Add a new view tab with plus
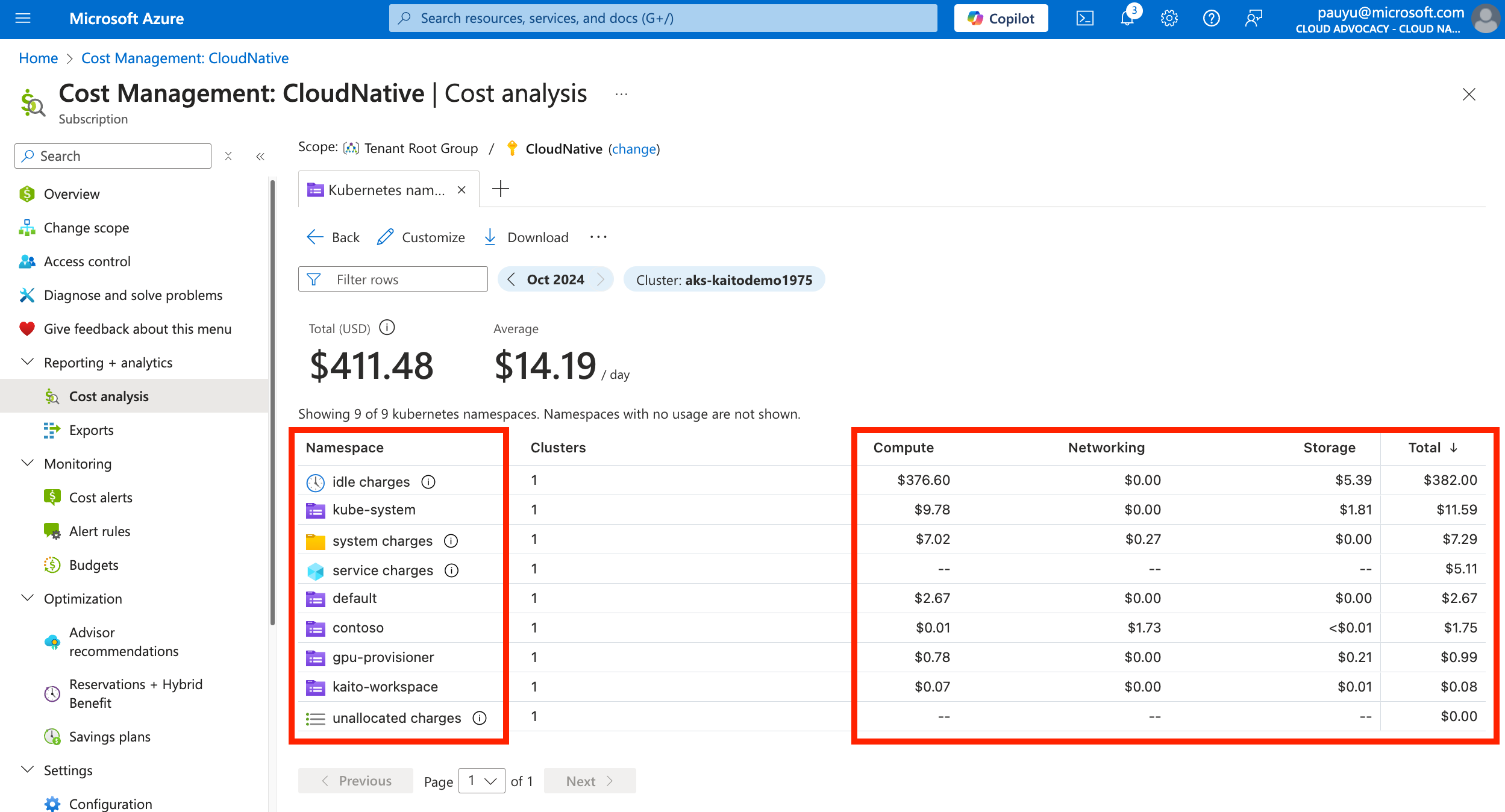The height and width of the screenshot is (812, 1505). (x=500, y=189)
